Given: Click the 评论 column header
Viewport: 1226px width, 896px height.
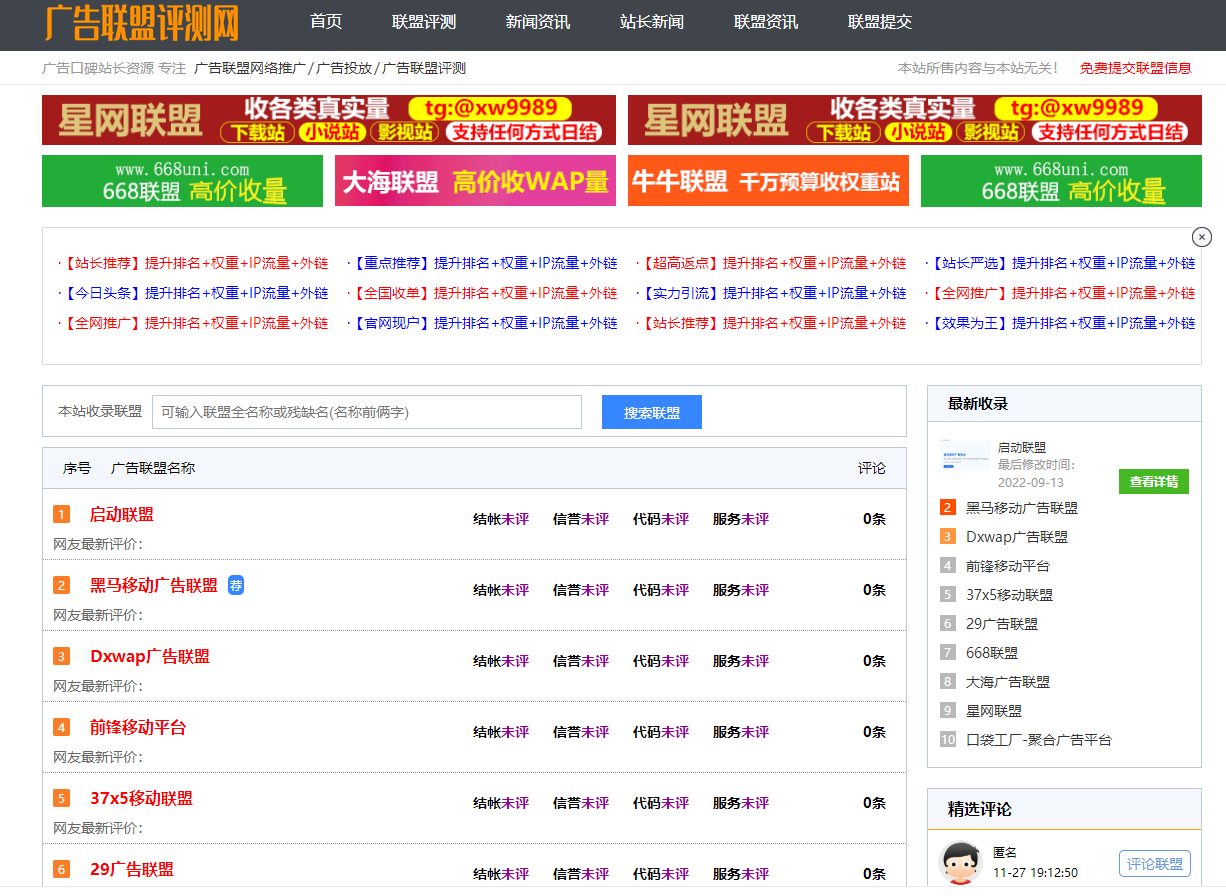Looking at the screenshot, I should point(872,468).
